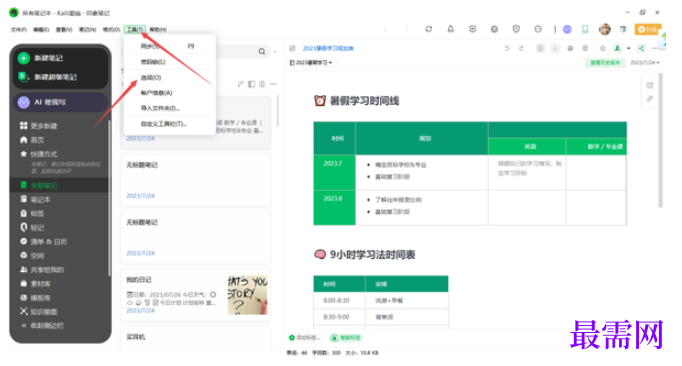Navigate forward with right arrow

tap(407, 29)
